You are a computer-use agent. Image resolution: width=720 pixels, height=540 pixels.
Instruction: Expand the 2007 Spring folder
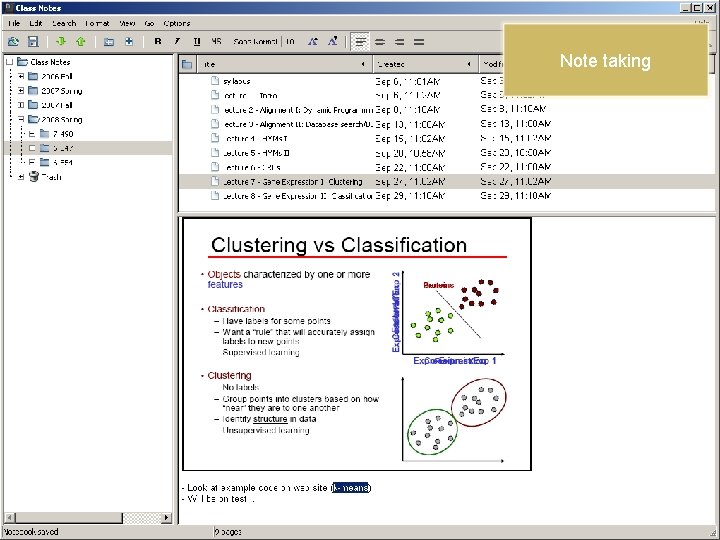21,90
